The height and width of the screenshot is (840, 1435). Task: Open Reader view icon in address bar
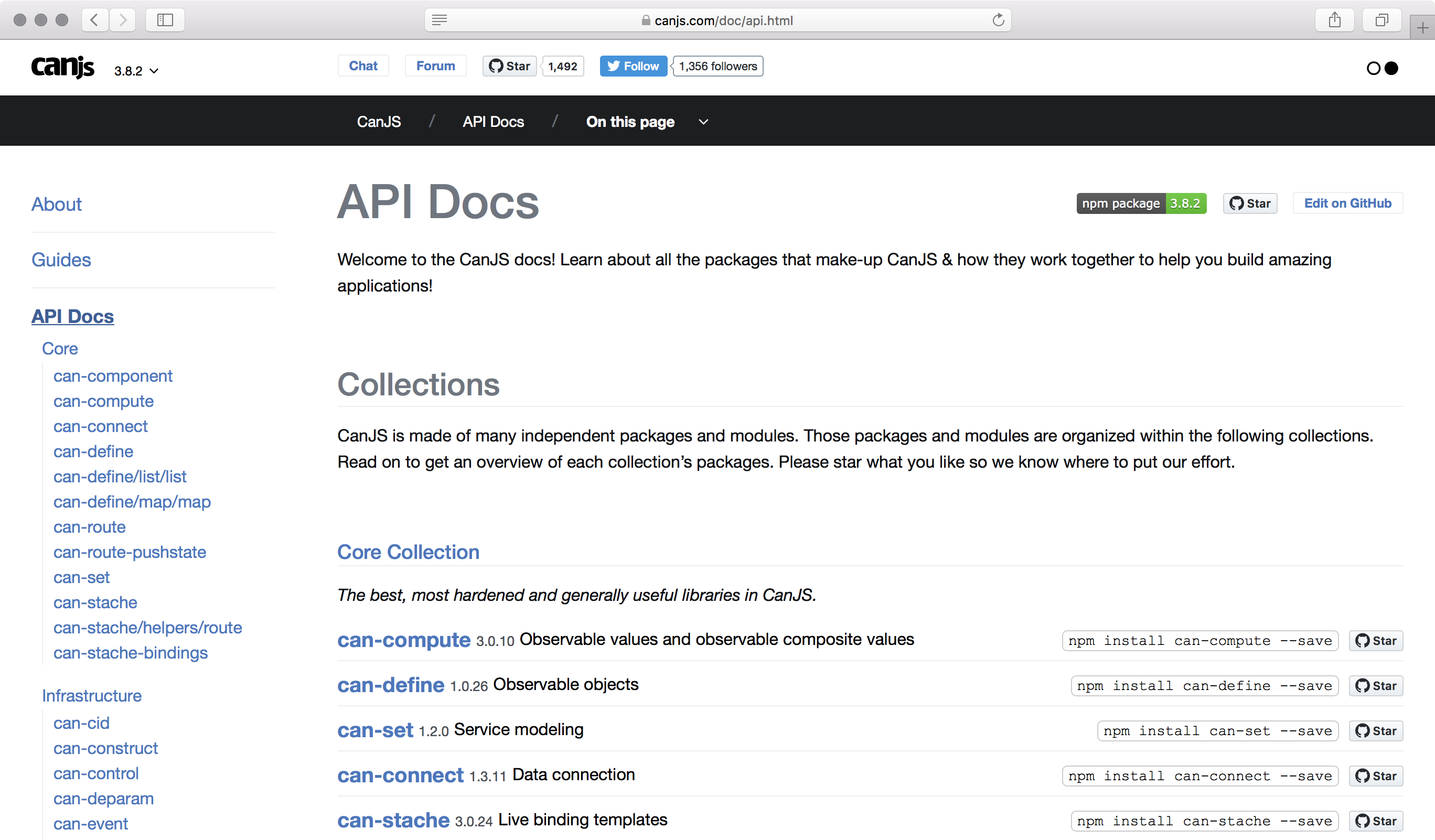click(439, 20)
